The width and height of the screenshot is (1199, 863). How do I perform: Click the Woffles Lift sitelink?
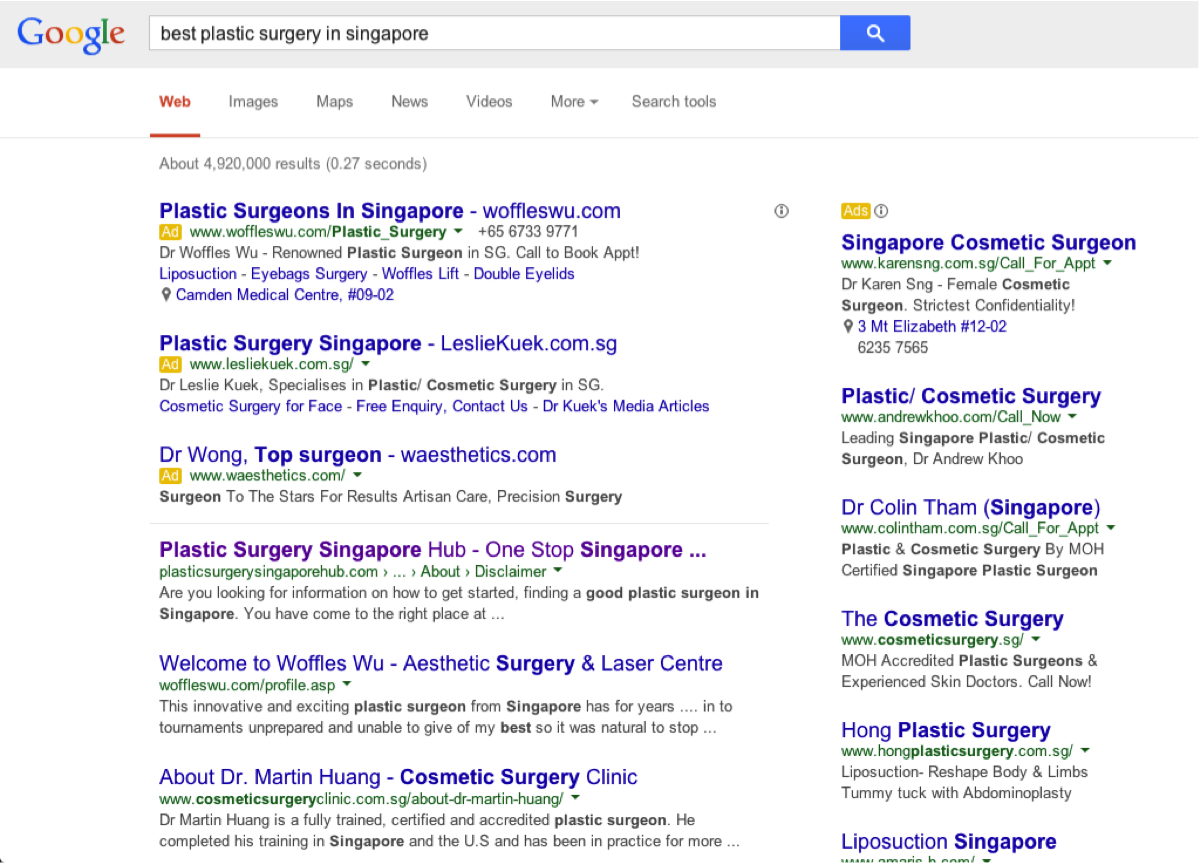click(420, 274)
